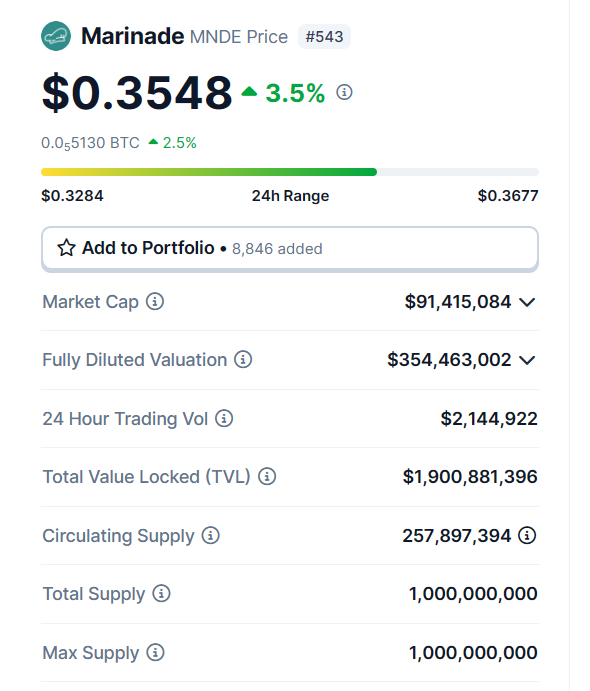Expand Fully Diluted Valuation chevron
Image resolution: width=590 pixels, height=691 pixels.
[527, 360]
